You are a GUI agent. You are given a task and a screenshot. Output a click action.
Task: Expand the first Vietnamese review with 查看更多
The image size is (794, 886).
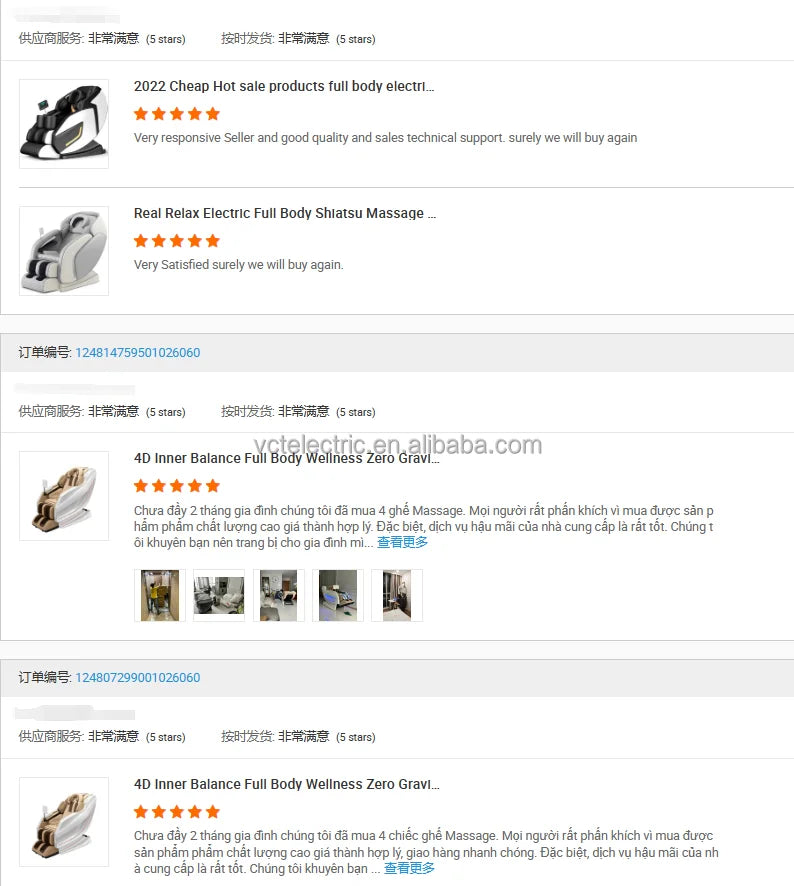coord(402,542)
